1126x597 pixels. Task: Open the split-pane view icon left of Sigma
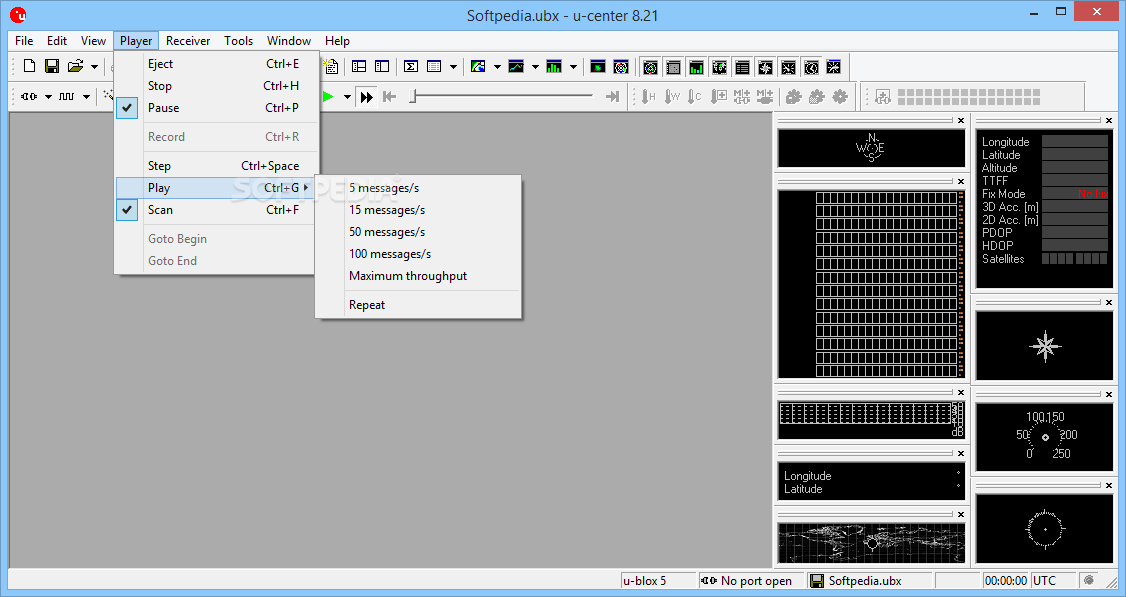359,67
